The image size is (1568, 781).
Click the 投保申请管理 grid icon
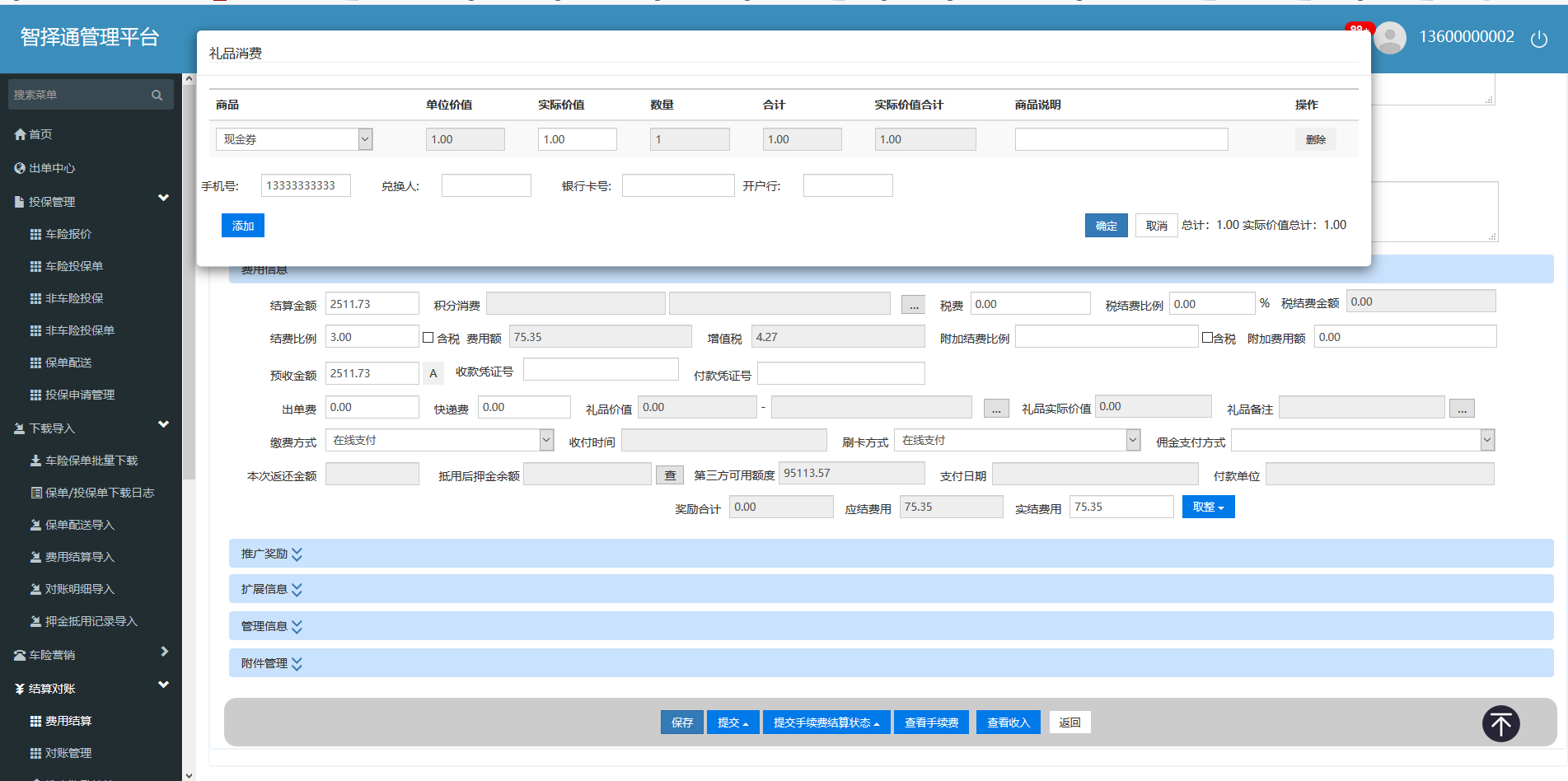click(x=35, y=395)
